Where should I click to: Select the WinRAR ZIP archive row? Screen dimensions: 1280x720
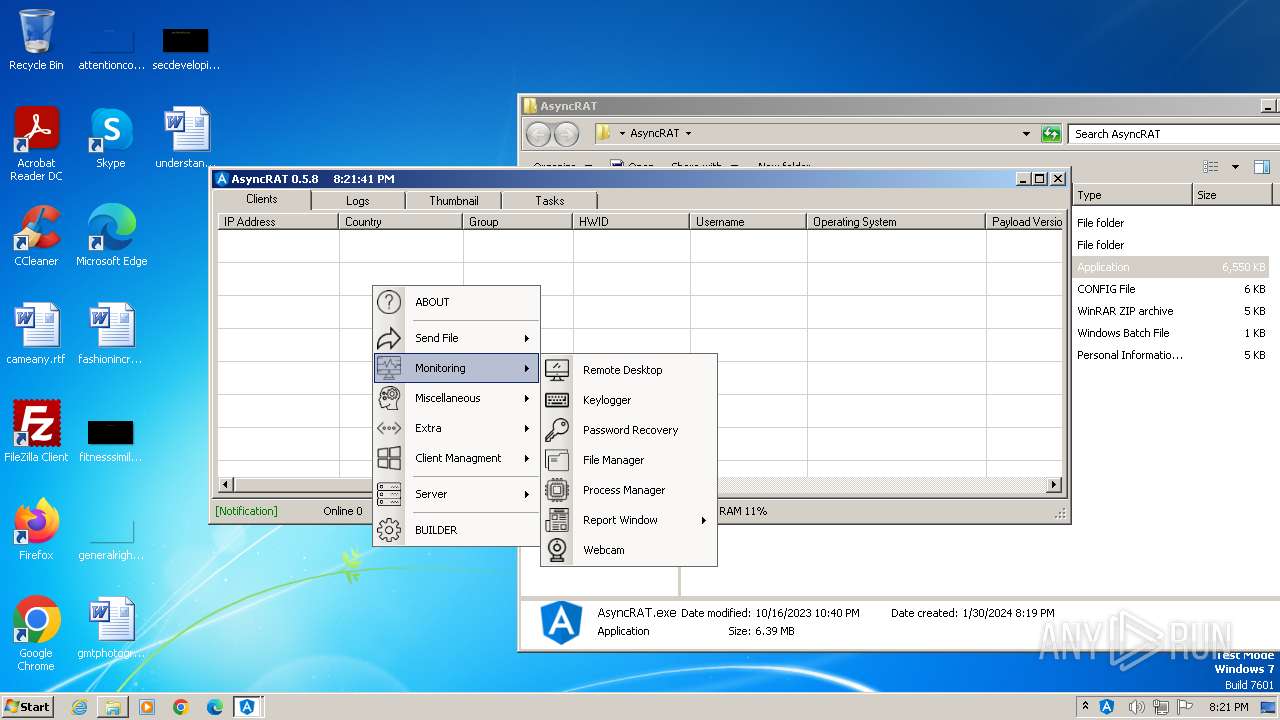(1171, 311)
